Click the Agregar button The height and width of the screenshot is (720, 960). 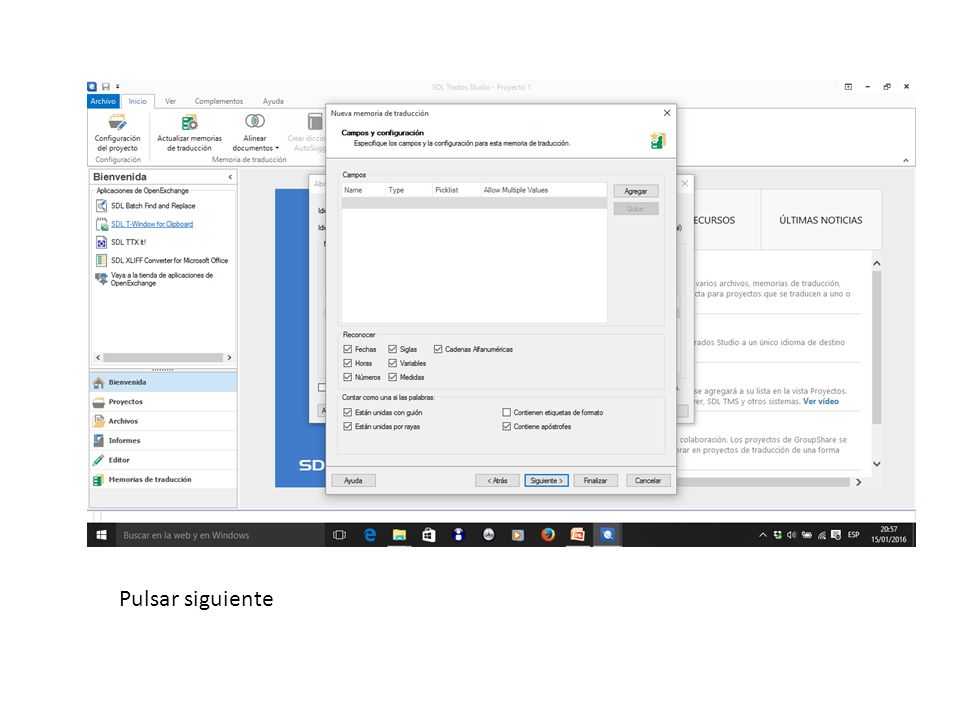point(636,191)
